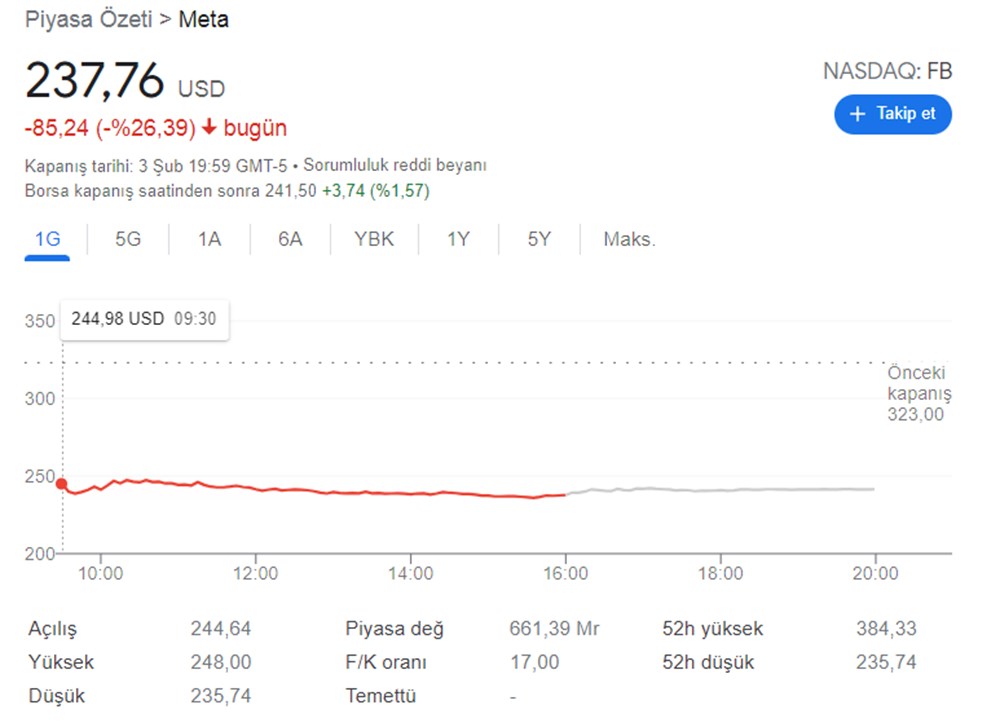Show the 6A six-month chart
This screenshot has height=727, width=1000.
pyautogui.click(x=290, y=240)
